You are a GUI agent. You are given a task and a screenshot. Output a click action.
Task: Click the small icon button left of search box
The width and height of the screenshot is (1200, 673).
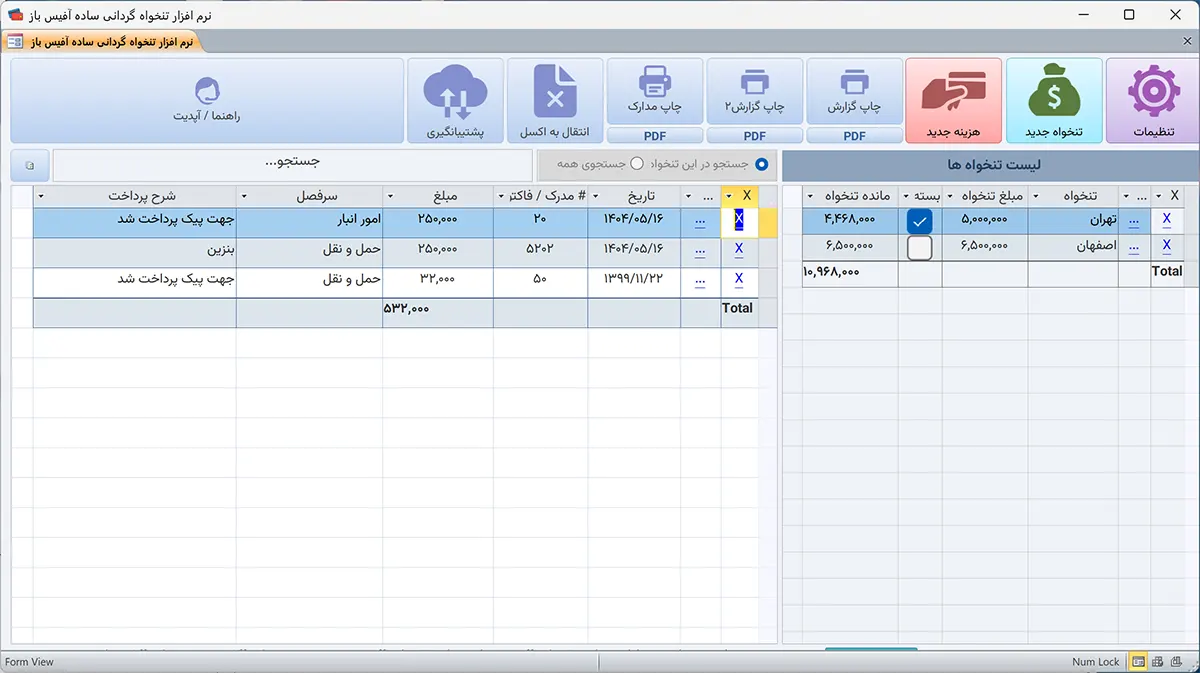point(30,165)
